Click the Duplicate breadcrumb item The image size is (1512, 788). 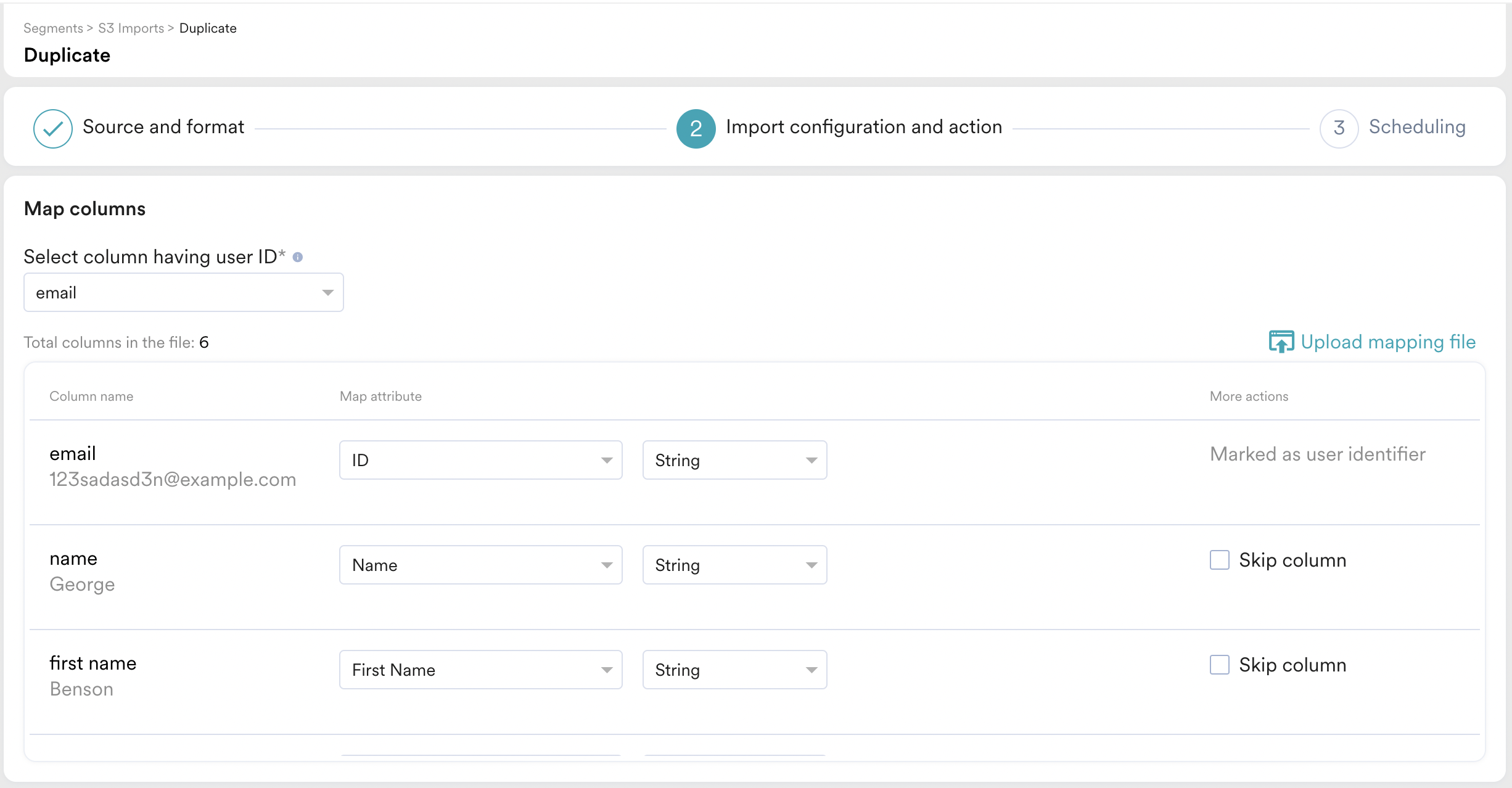(x=208, y=28)
